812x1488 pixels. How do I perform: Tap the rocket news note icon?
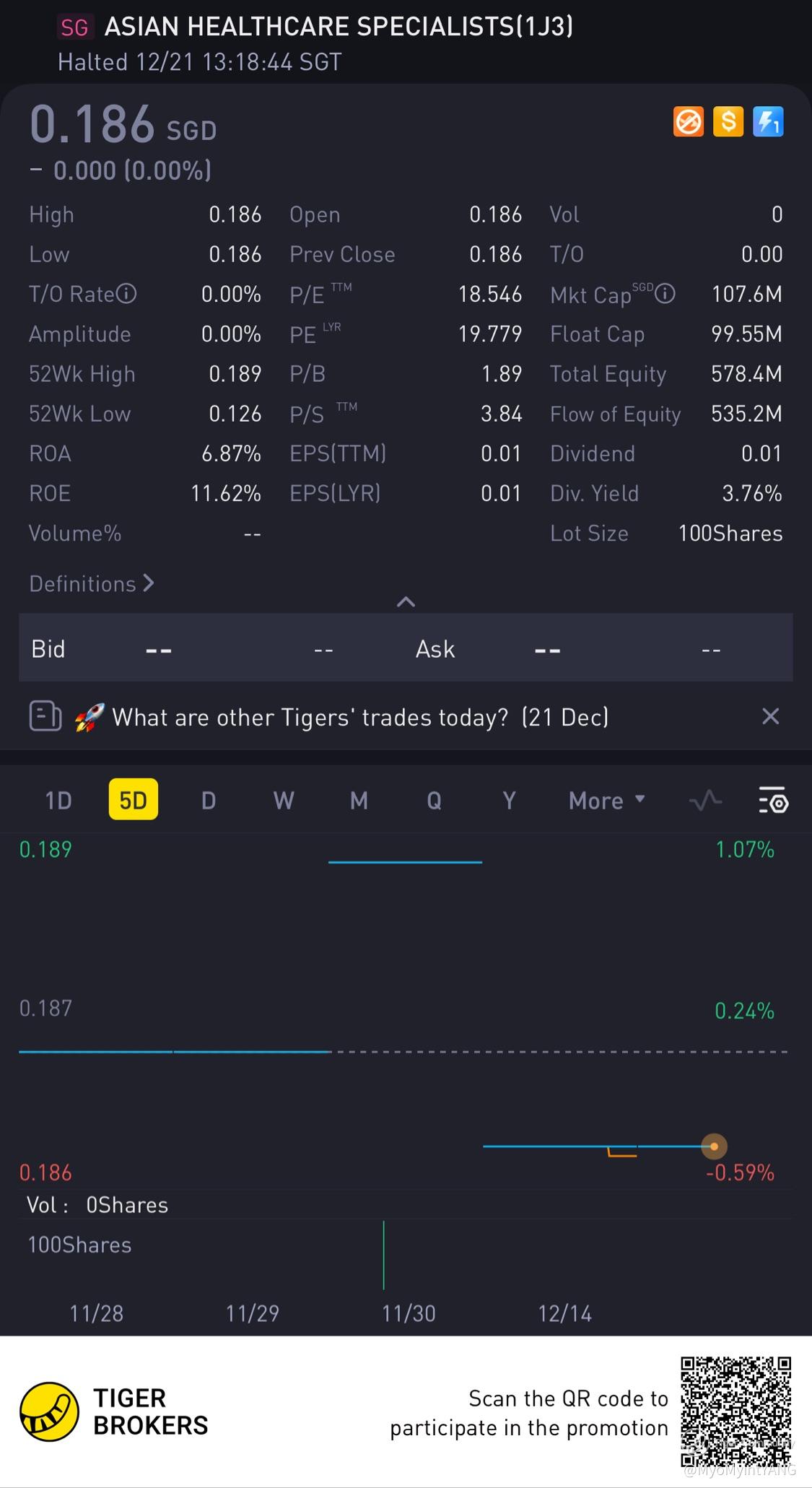[x=45, y=717]
